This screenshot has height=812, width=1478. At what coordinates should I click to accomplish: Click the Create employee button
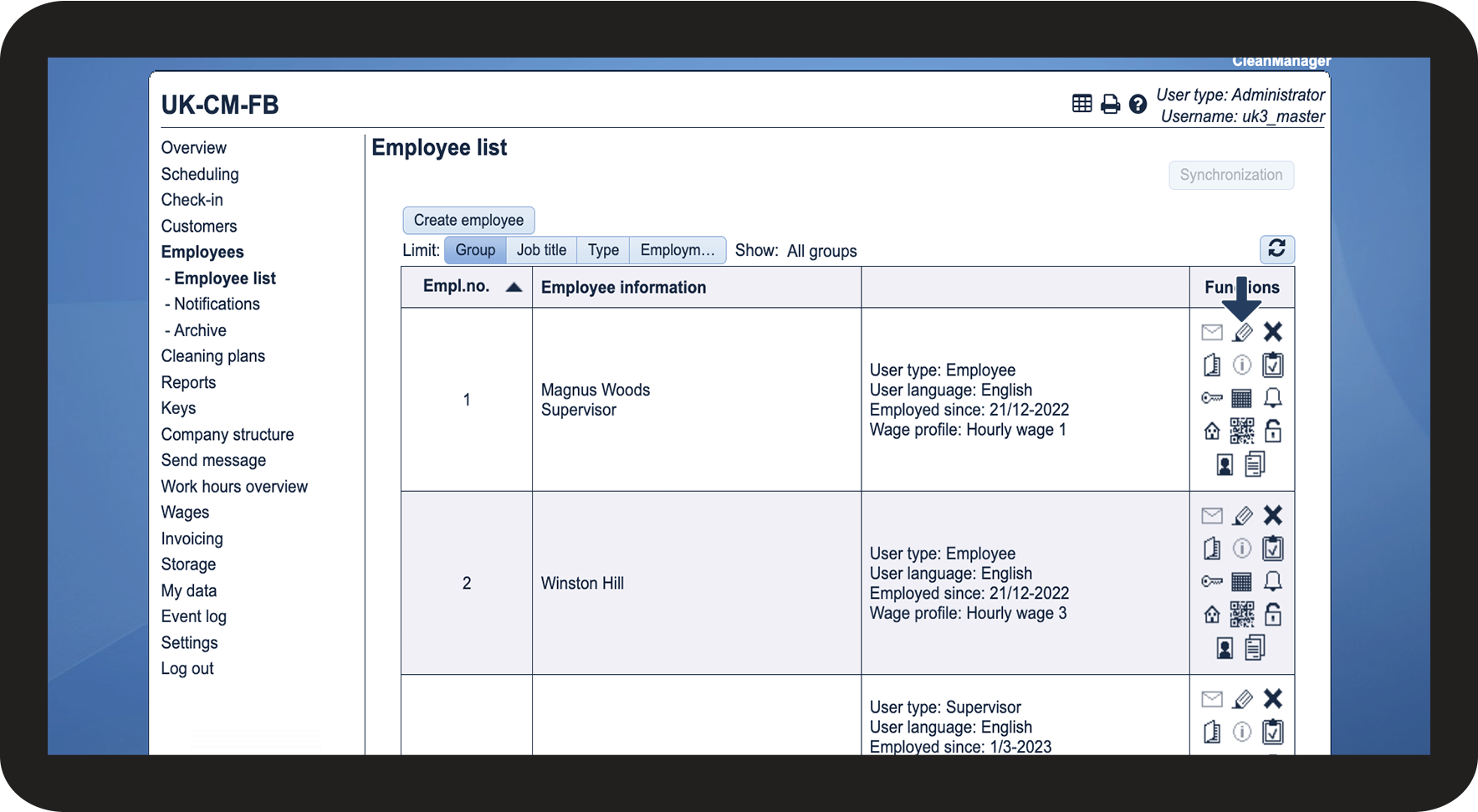point(468,220)
